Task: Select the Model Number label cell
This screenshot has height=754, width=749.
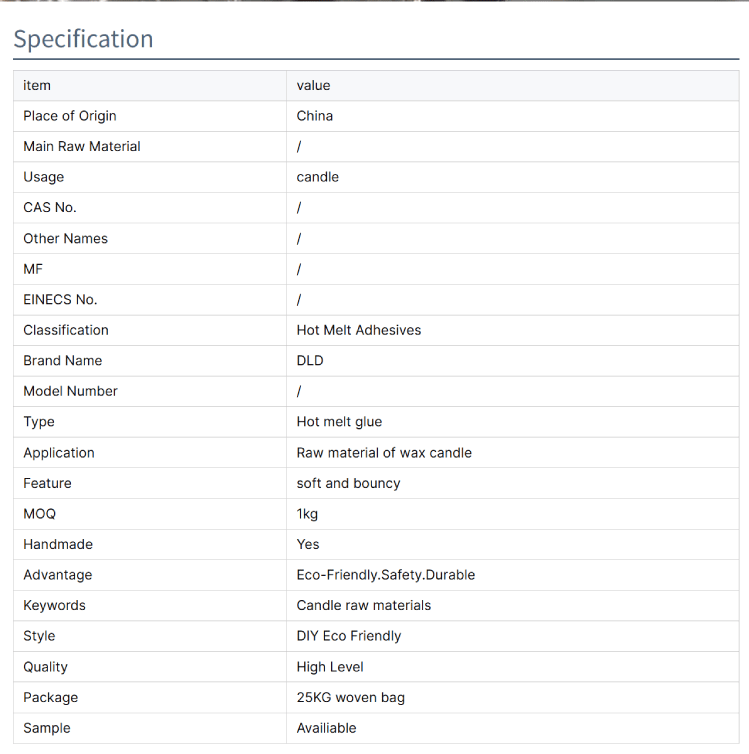Action: (x=70, y=391)
